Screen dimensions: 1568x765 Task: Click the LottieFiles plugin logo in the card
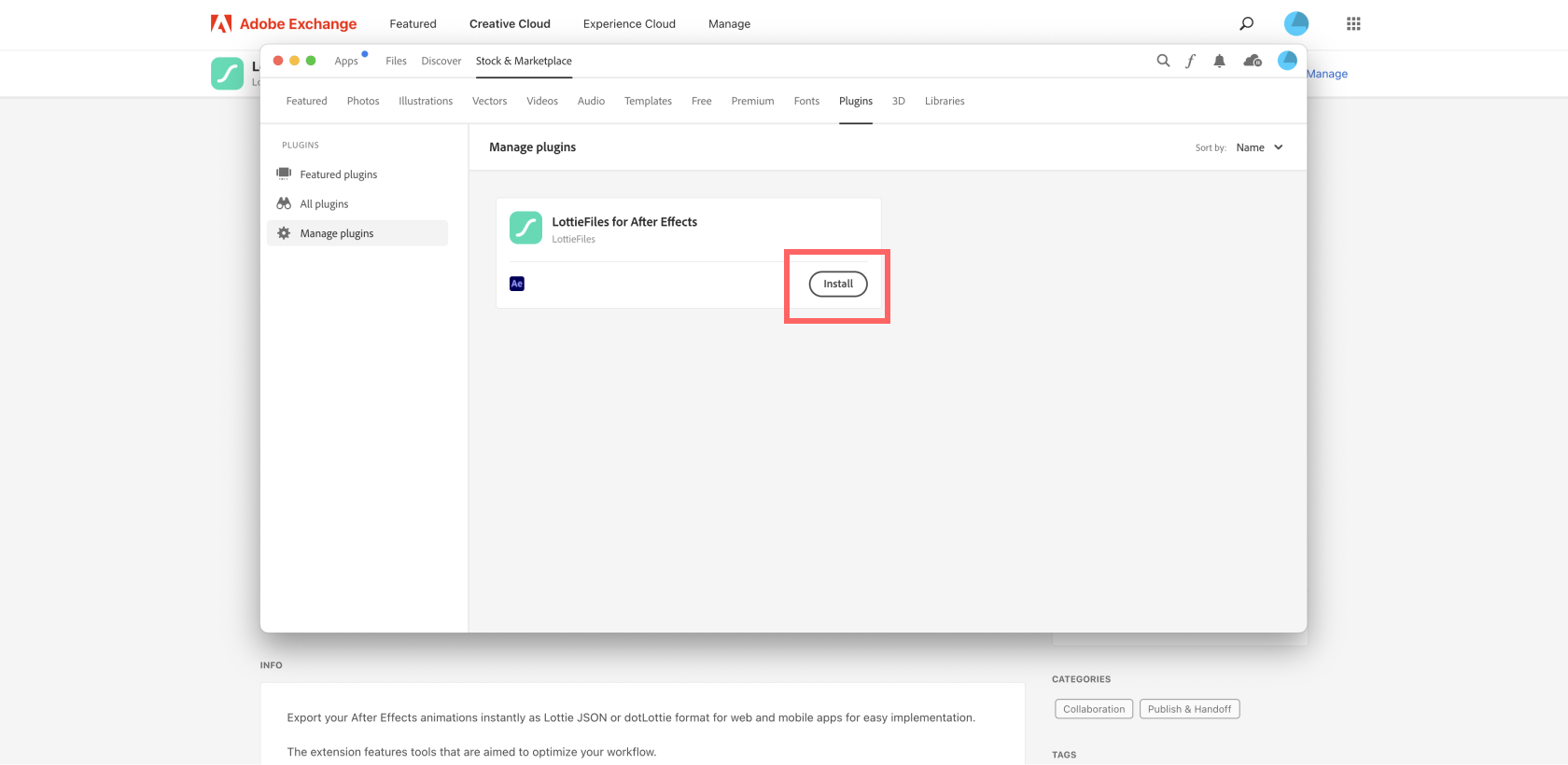pos(525,228)
